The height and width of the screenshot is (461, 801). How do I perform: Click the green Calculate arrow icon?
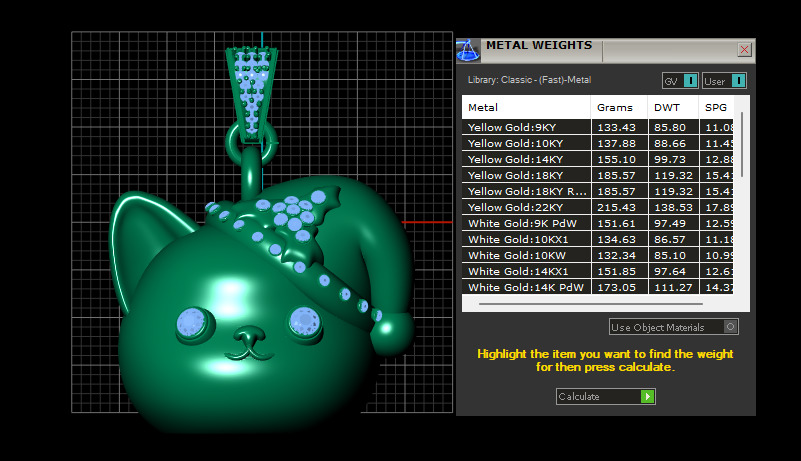pyautogui.click(x=647, y=397)
